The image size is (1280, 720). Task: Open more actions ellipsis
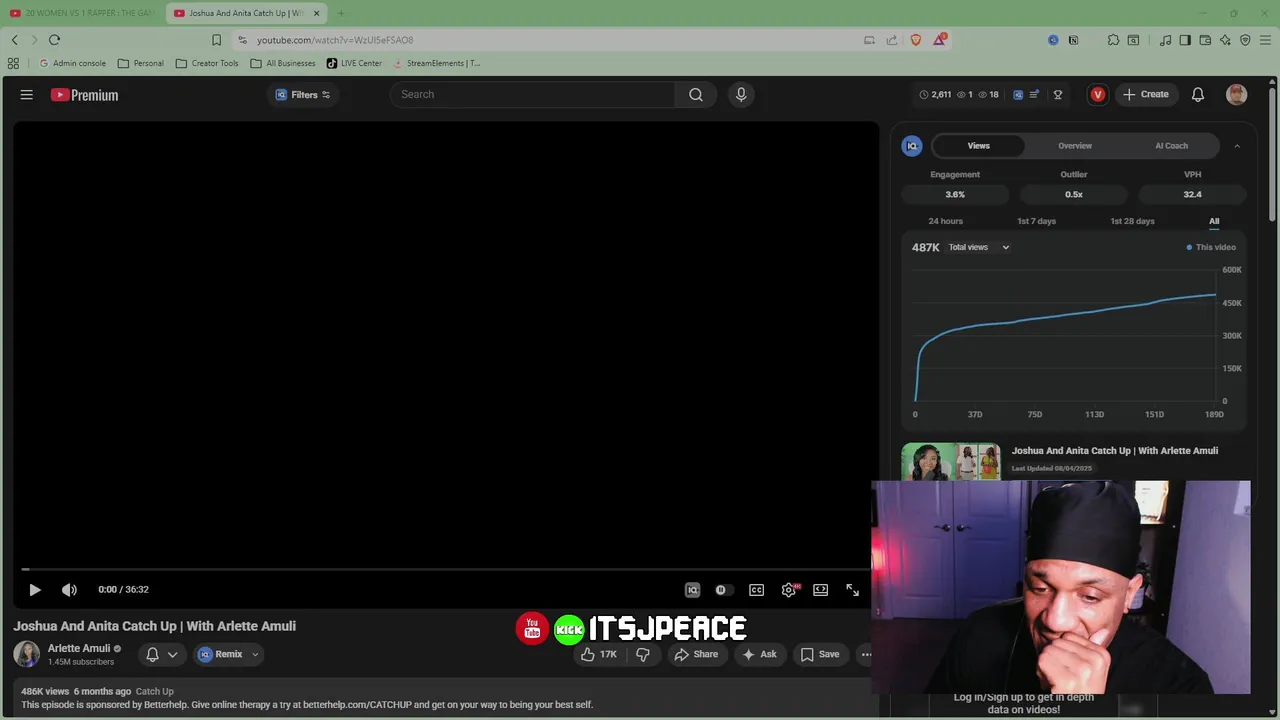[x=866, y=654]
